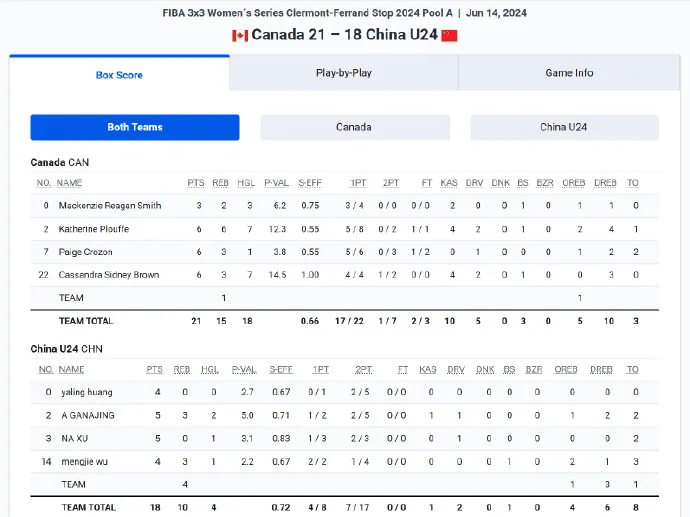Click Canada table P-VAL column header
Screen dimensions: 690x517
tap(276, 183)
